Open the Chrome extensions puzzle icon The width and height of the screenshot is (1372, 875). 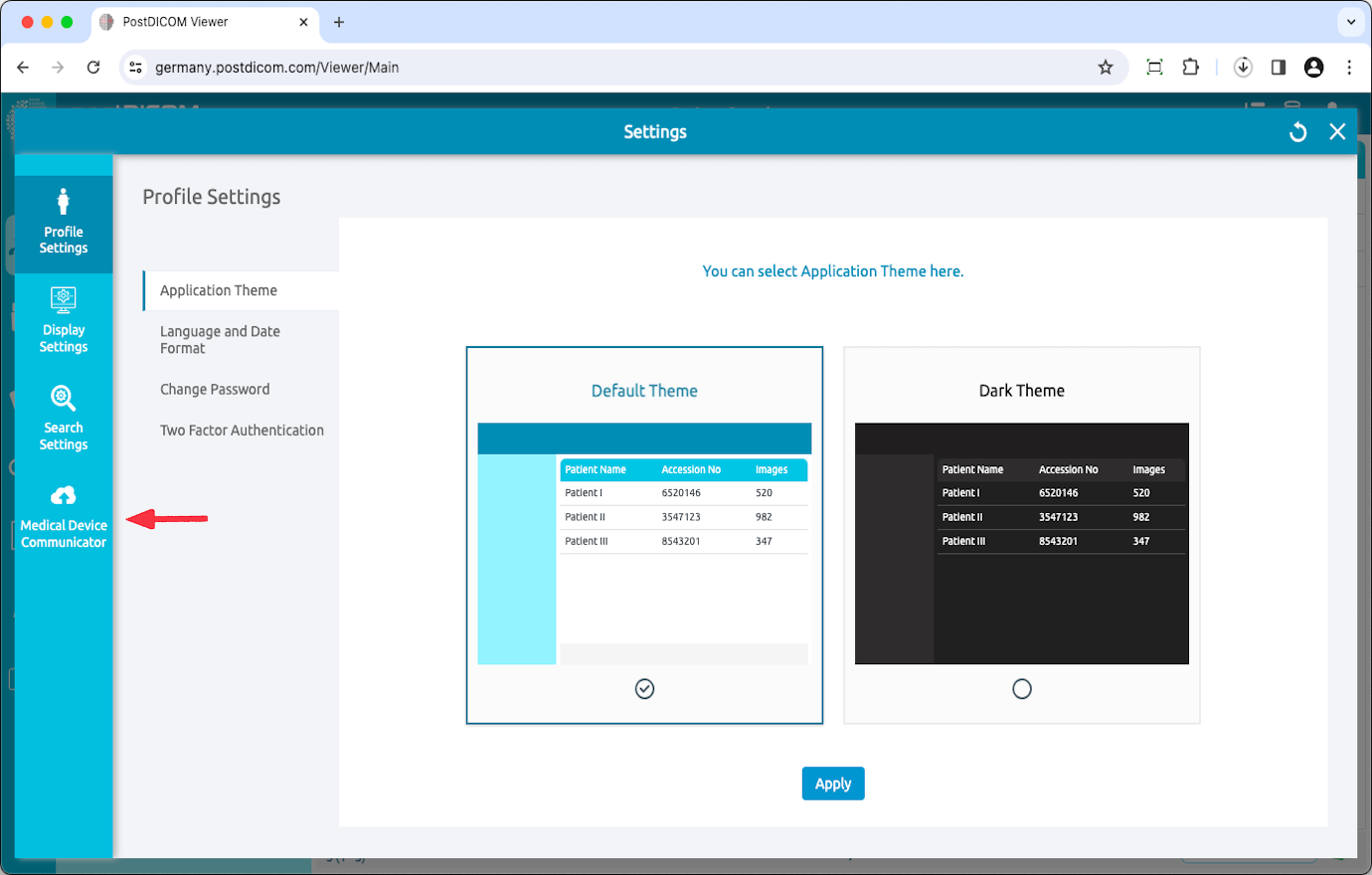[1190, 67]
